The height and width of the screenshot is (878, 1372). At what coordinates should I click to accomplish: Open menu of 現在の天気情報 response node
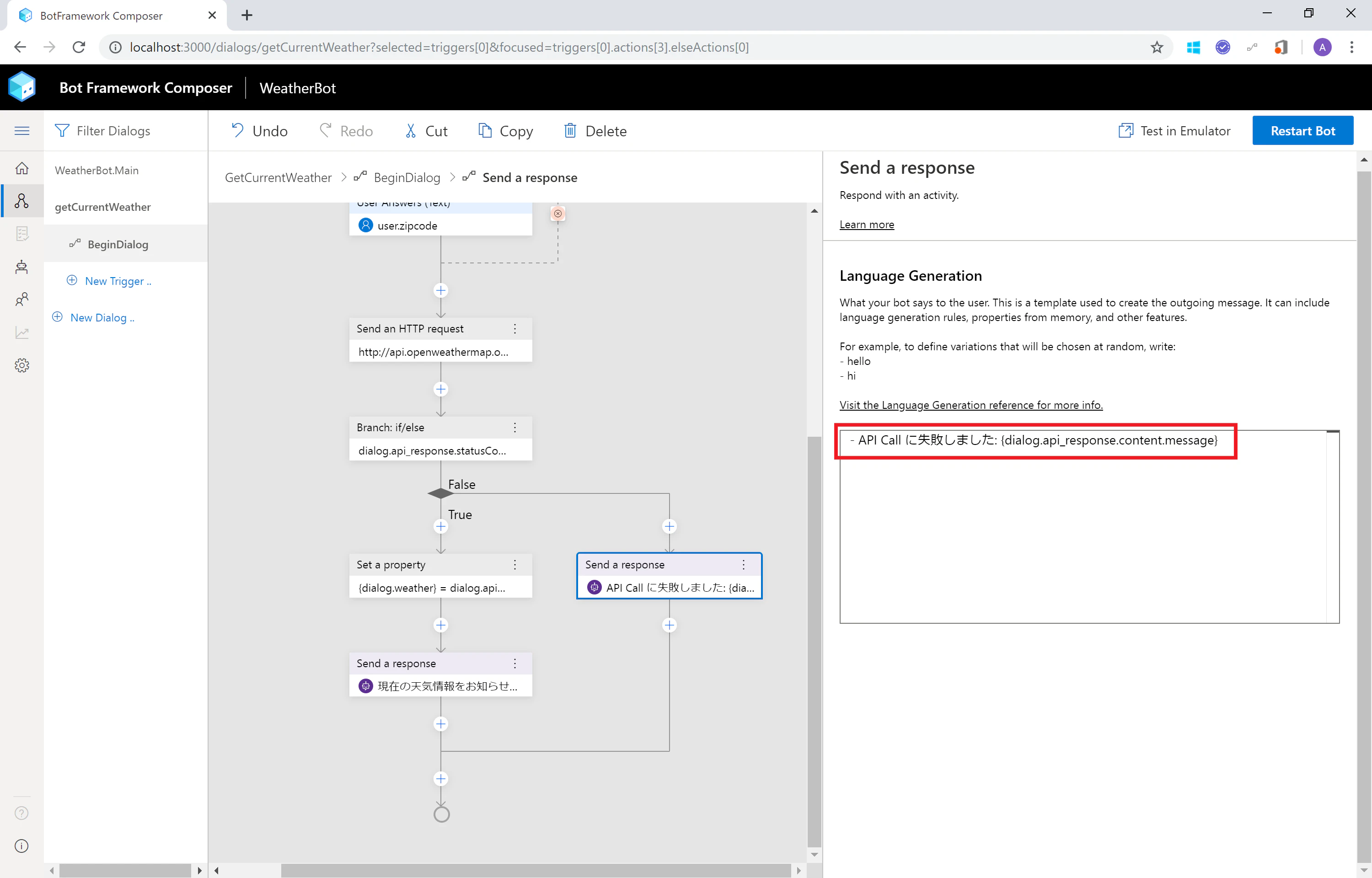click(x=514, y=664)
